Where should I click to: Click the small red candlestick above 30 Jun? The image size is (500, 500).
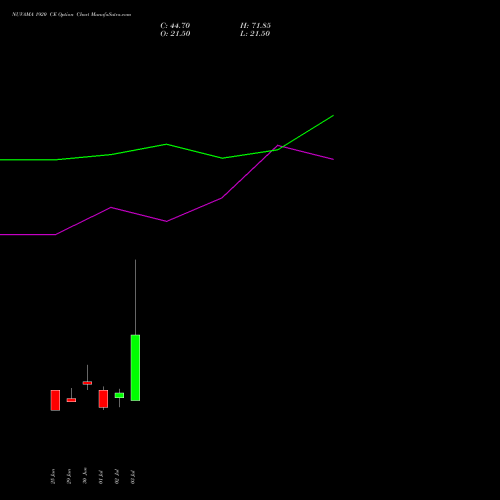tap(87, 383)
